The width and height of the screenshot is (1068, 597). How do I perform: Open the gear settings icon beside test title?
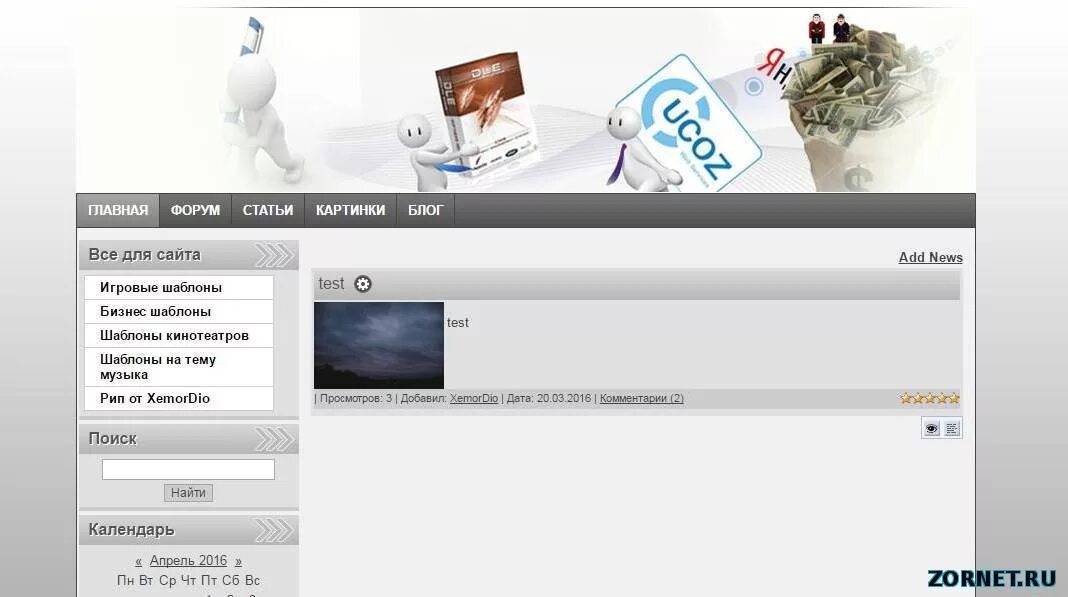click(363, 284)
